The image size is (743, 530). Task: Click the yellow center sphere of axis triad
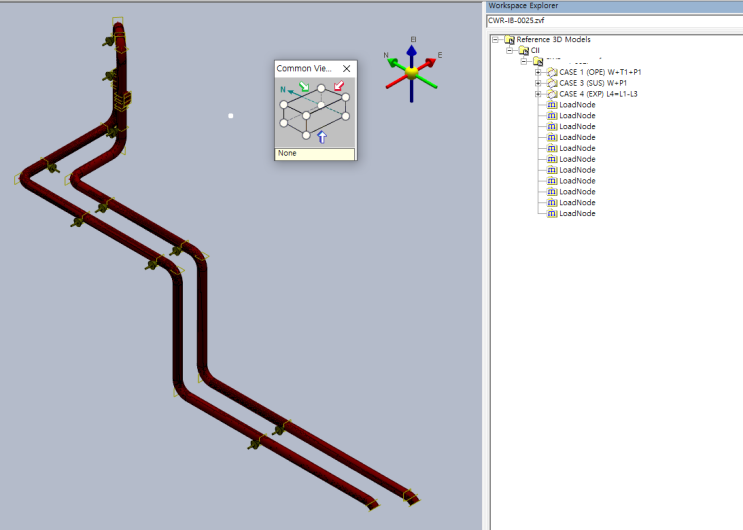point(411,72)
